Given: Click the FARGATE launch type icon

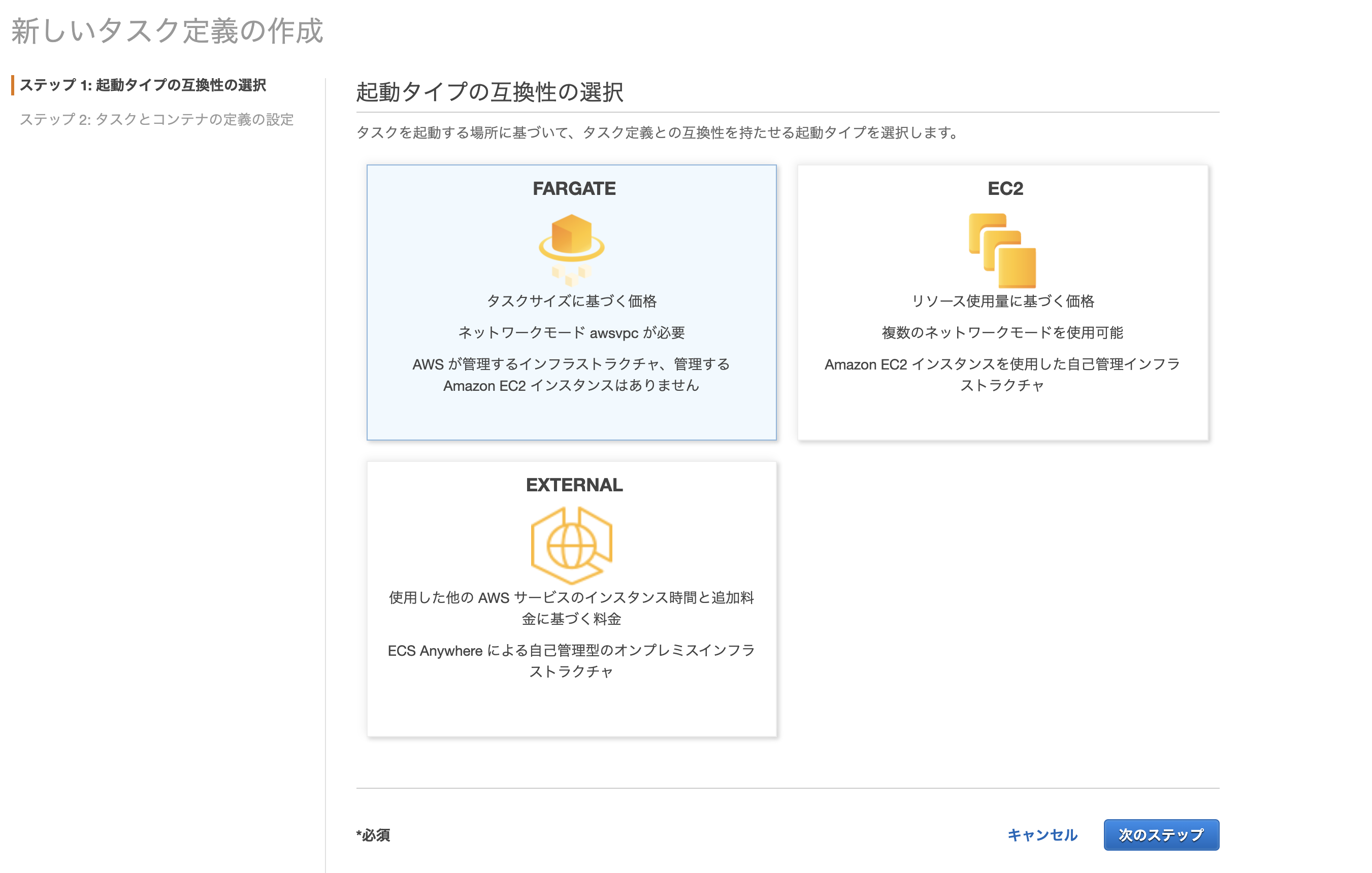Looking at the screenshot, I should (572, 249).
